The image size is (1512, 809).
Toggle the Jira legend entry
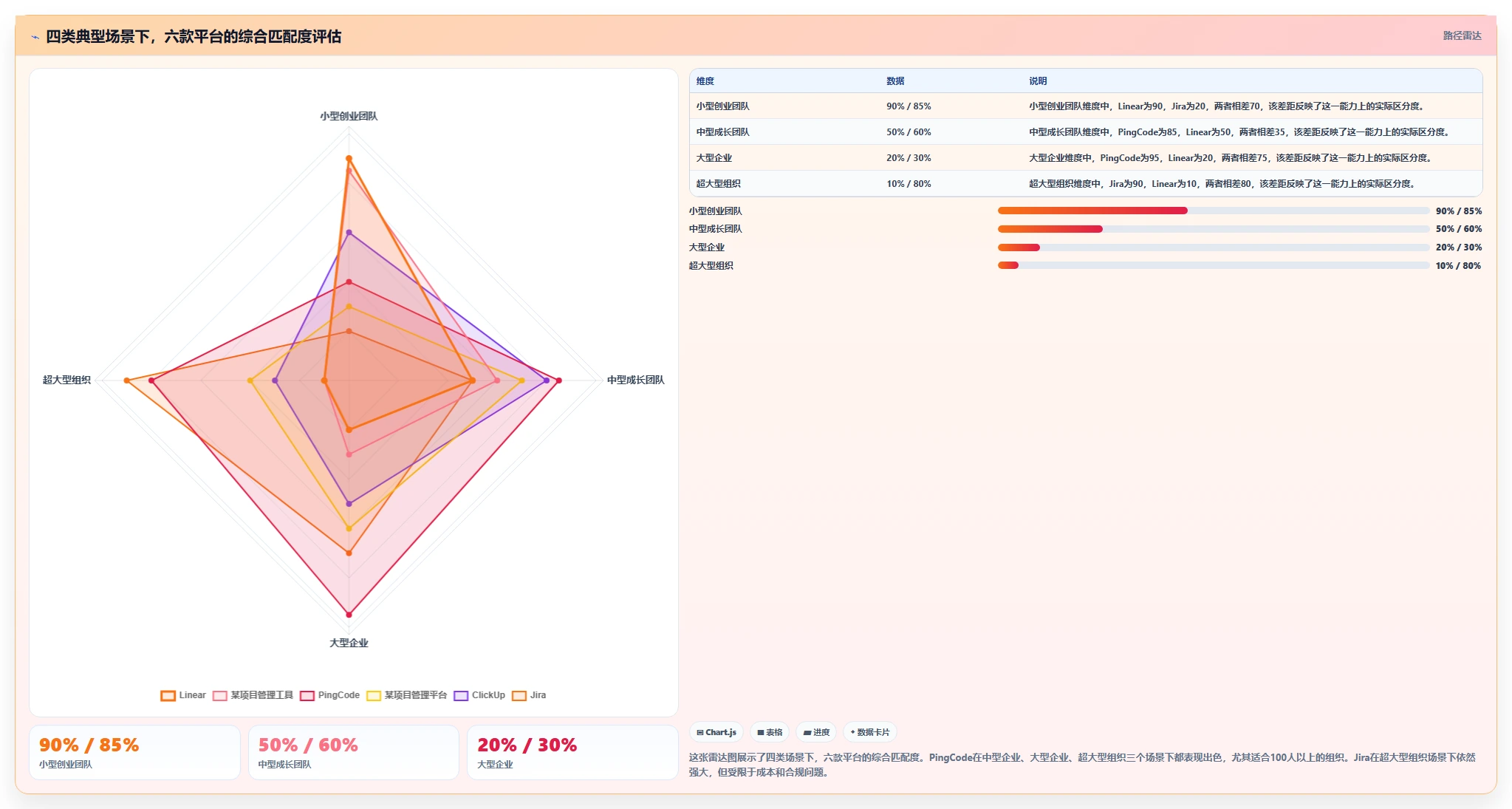tap(529, 695)
